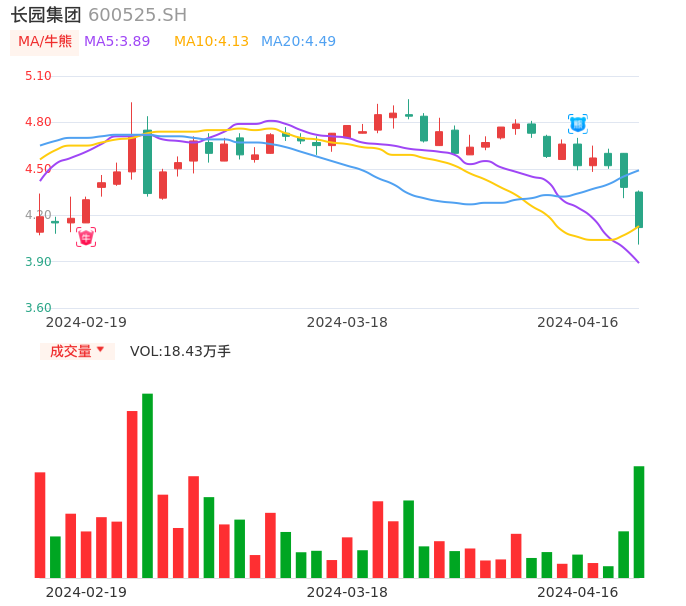This screenshot has width=686, height=606.
Task: Select the MA/牛熊 indicator tab
Action: [45, 42]
